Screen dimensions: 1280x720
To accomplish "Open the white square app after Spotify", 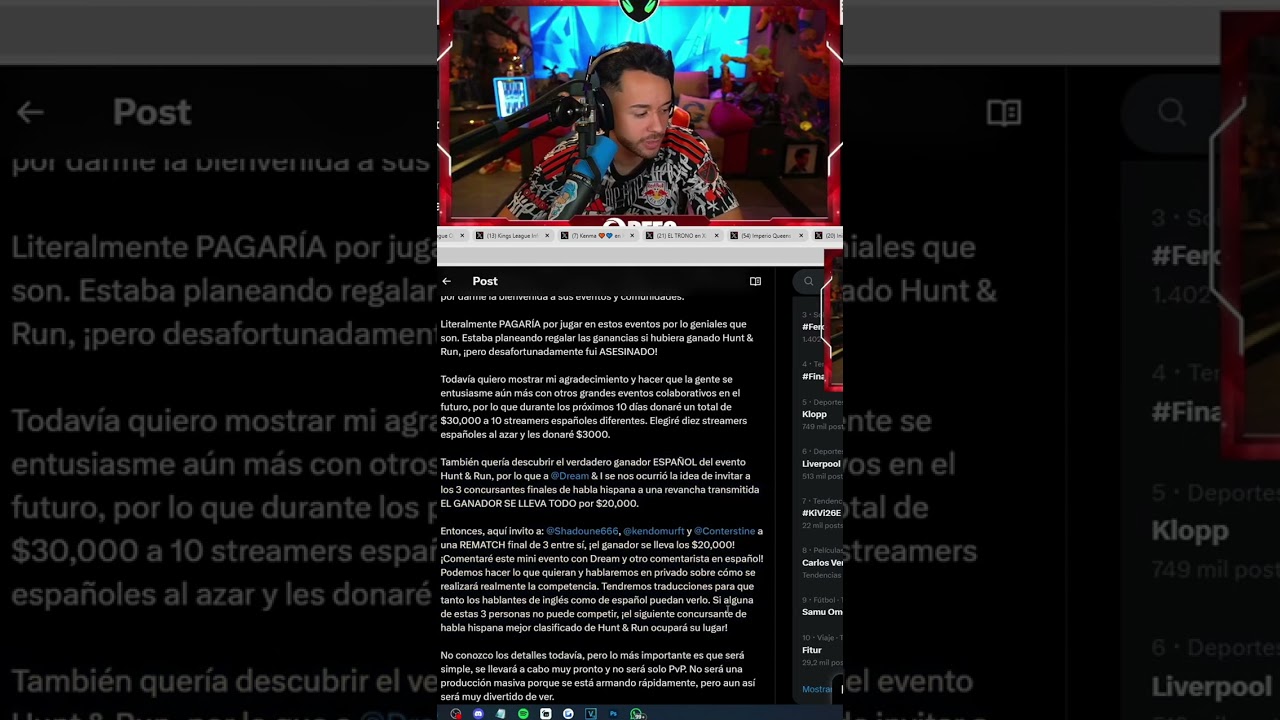I will coord(546,714).
